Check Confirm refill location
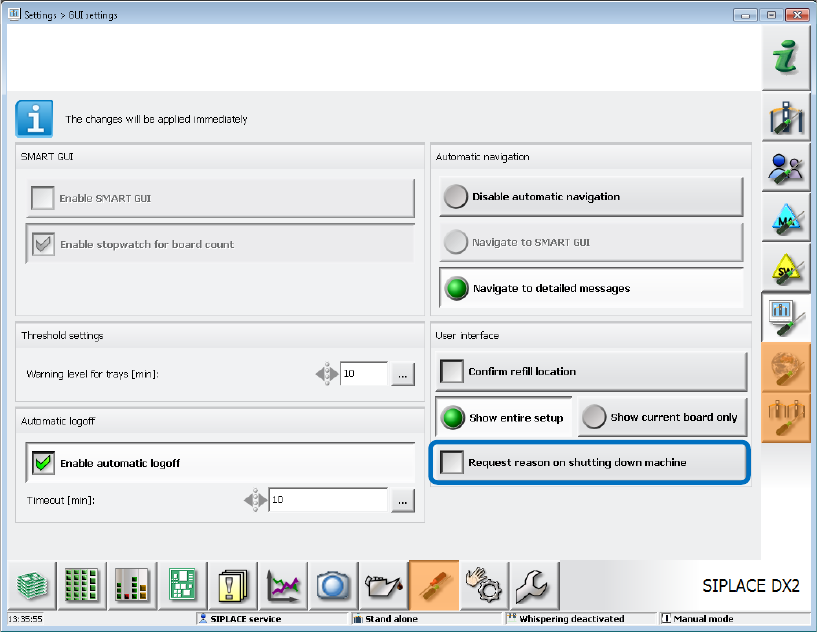Screen dimensions: 817x632 point(452,371)
